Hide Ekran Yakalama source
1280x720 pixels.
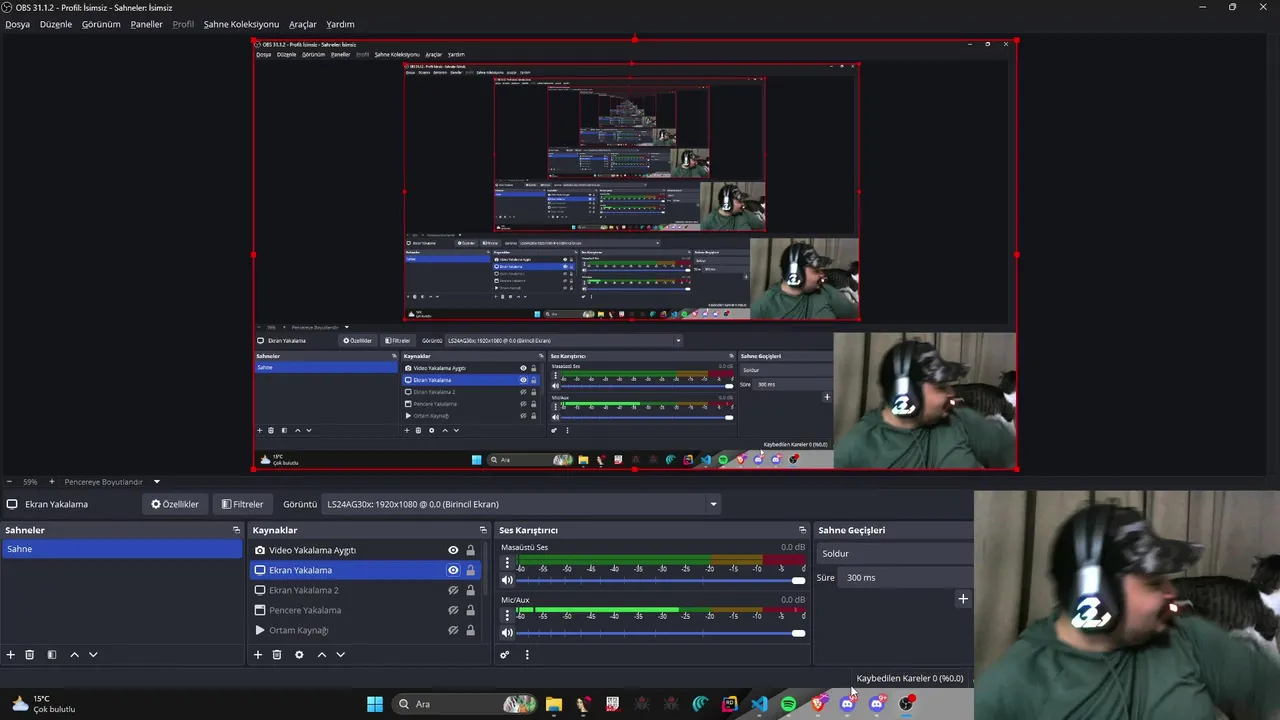453,570
